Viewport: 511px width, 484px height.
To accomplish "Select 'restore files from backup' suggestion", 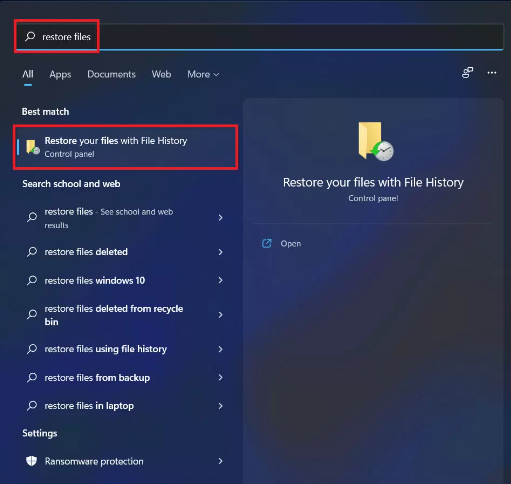I will click(125, 377).
